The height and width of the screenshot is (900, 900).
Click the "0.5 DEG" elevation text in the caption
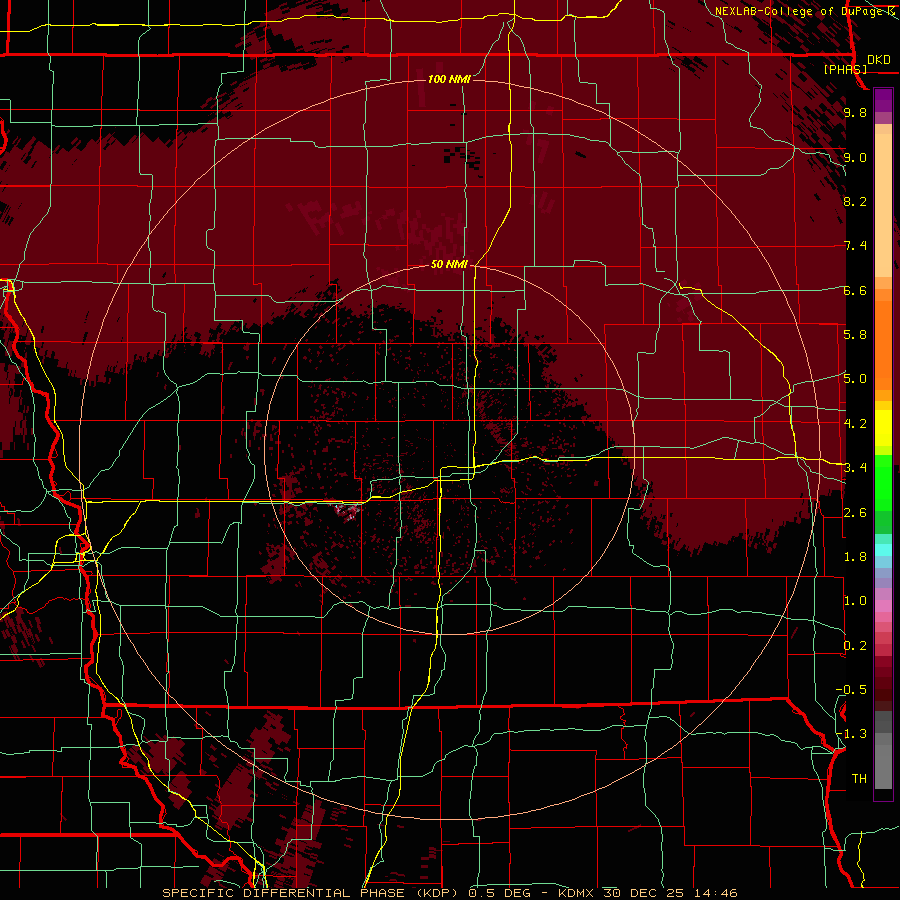[x=499, y=893]
